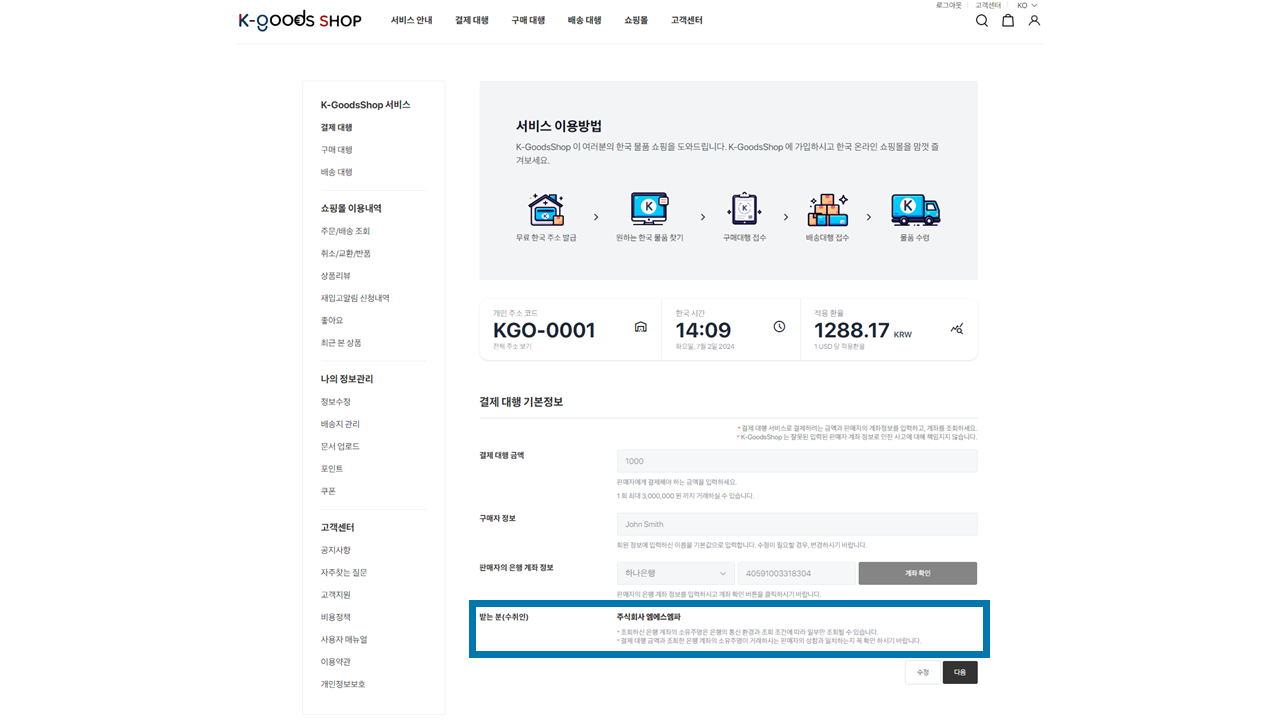Click the 무료 한국 주소 발급 house icon
This screenshot has width=1280, height=720.
coord(546,210)
